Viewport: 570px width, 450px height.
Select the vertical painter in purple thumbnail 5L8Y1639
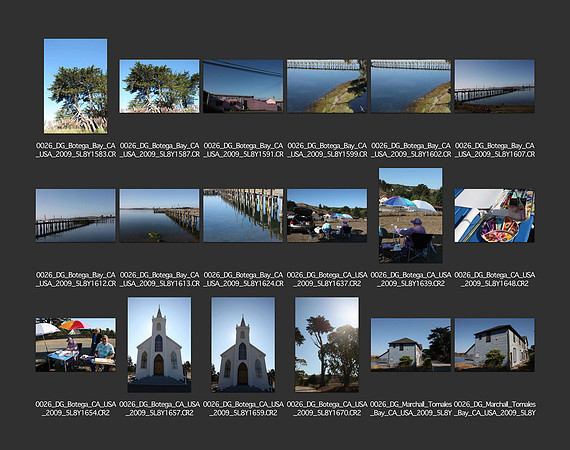411,215
